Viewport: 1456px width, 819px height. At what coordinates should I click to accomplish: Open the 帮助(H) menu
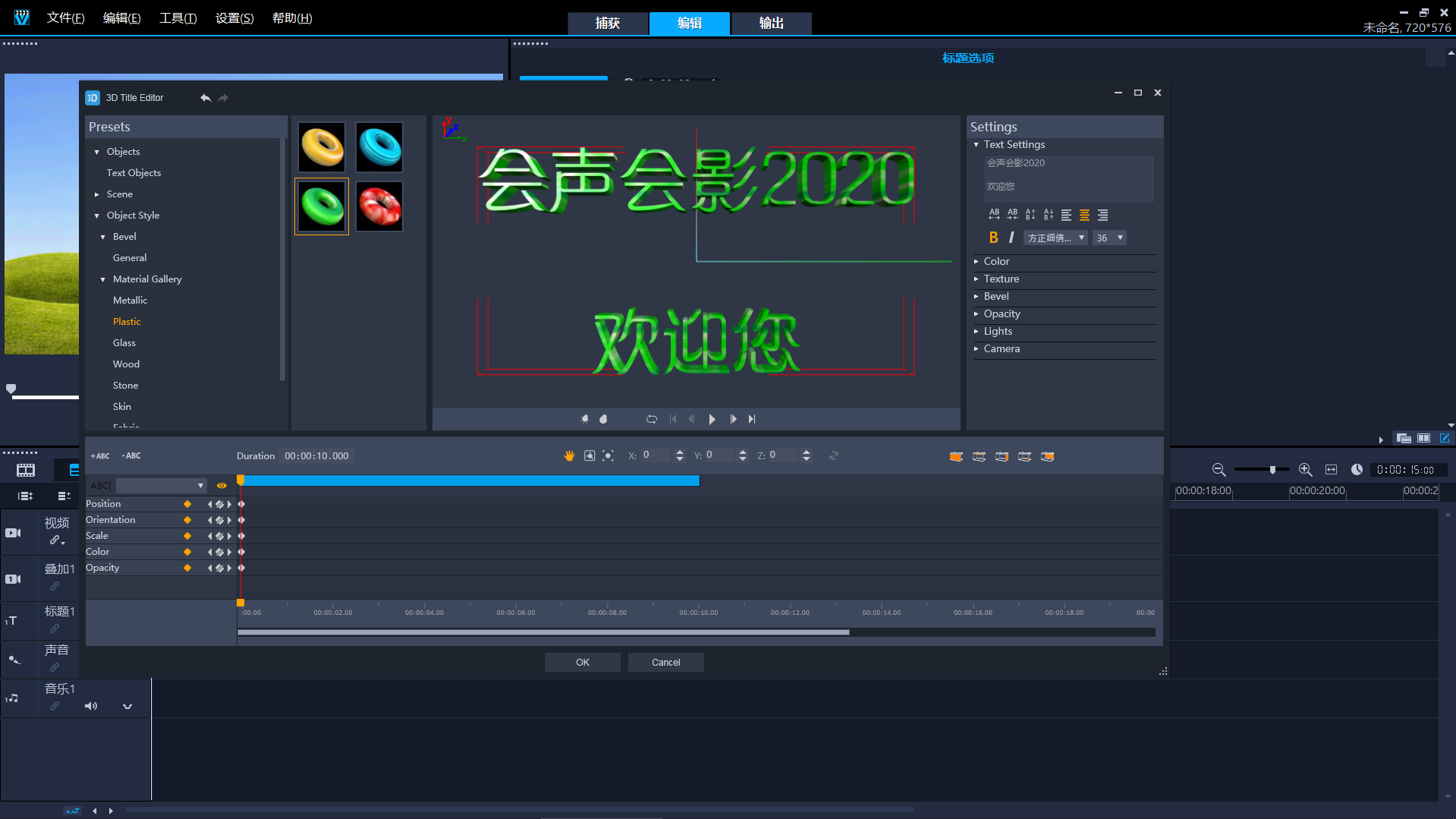pyautogui.click(x=292, y=17)
